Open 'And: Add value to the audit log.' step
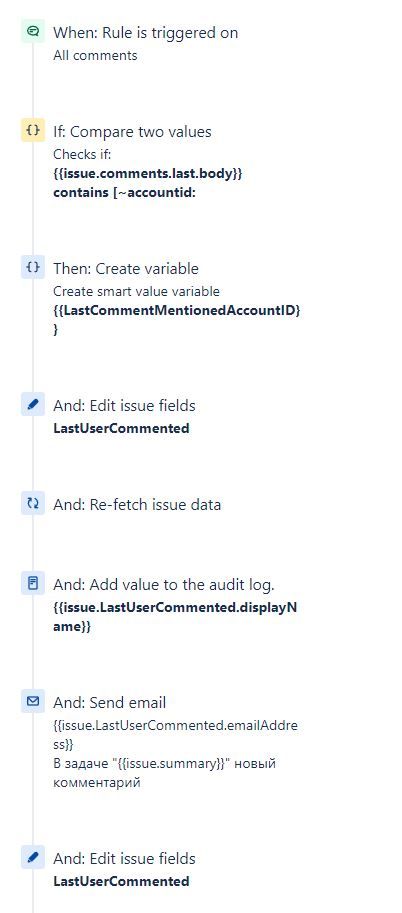This screenshot has height=913, width=402. pos(164,585)
